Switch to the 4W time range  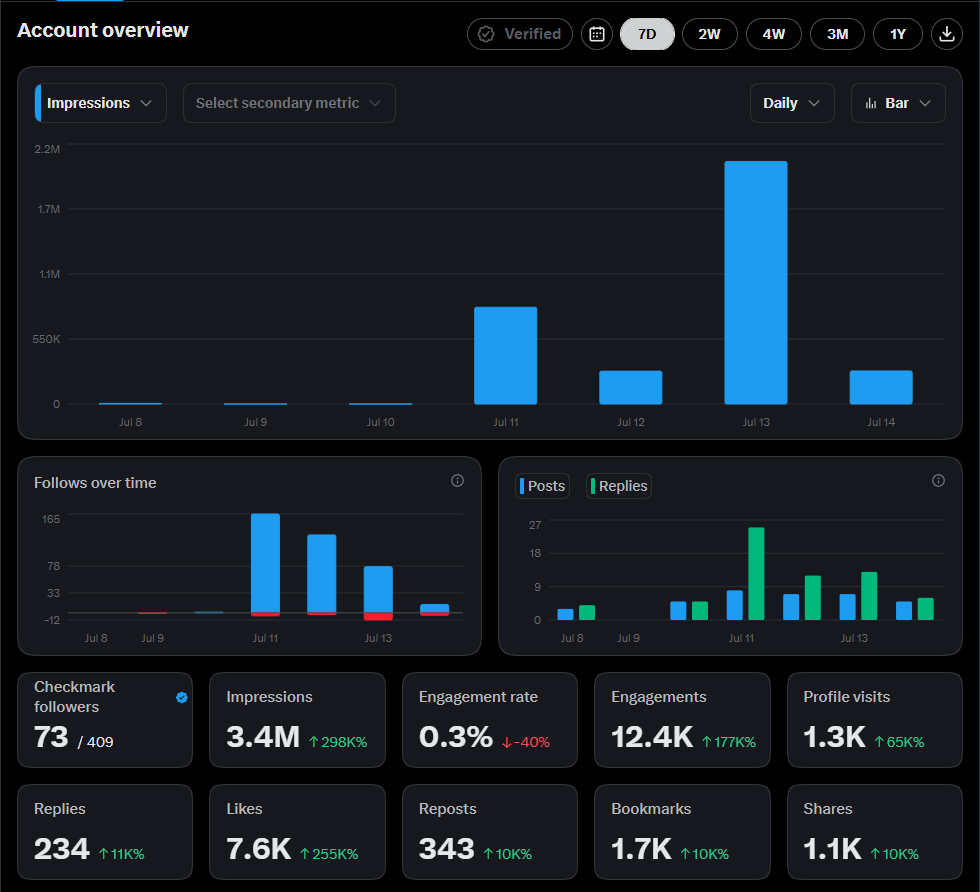point(774,34)
